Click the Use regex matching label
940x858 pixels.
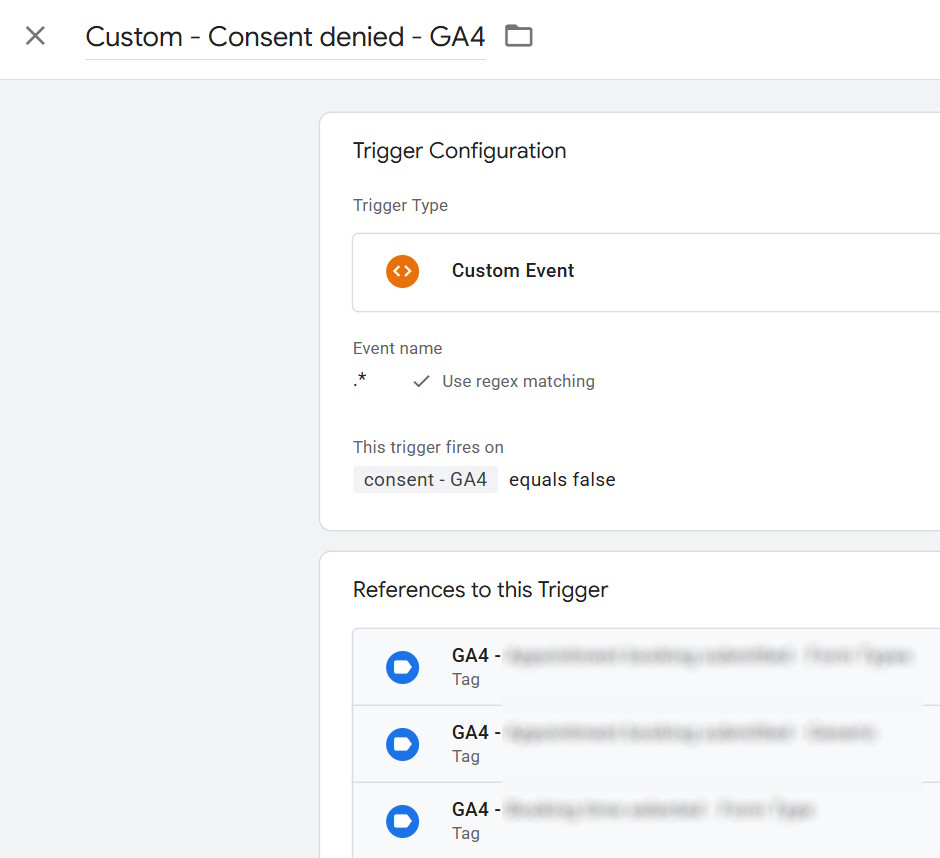tap(519, 381)
